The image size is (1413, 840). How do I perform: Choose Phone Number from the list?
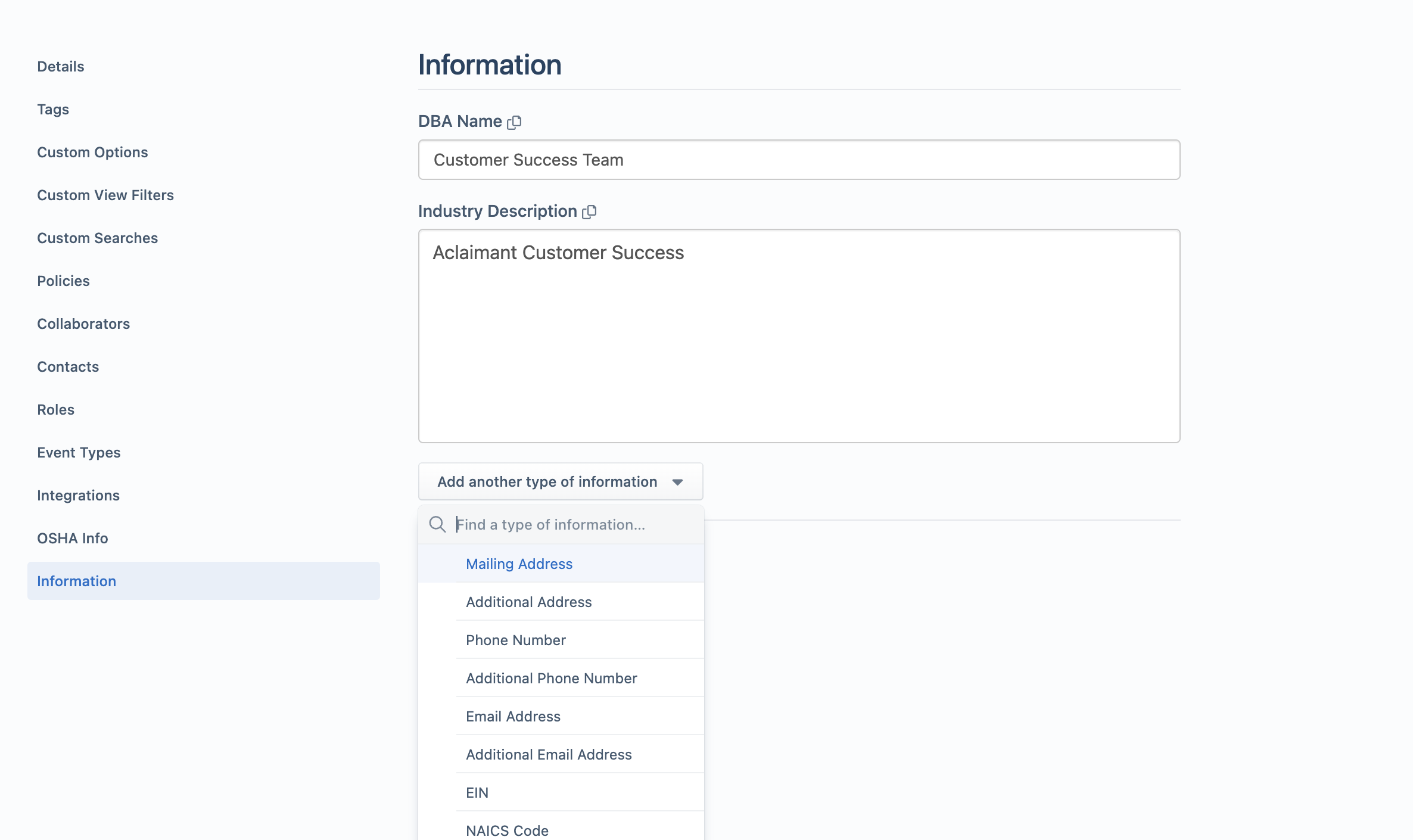561,640
